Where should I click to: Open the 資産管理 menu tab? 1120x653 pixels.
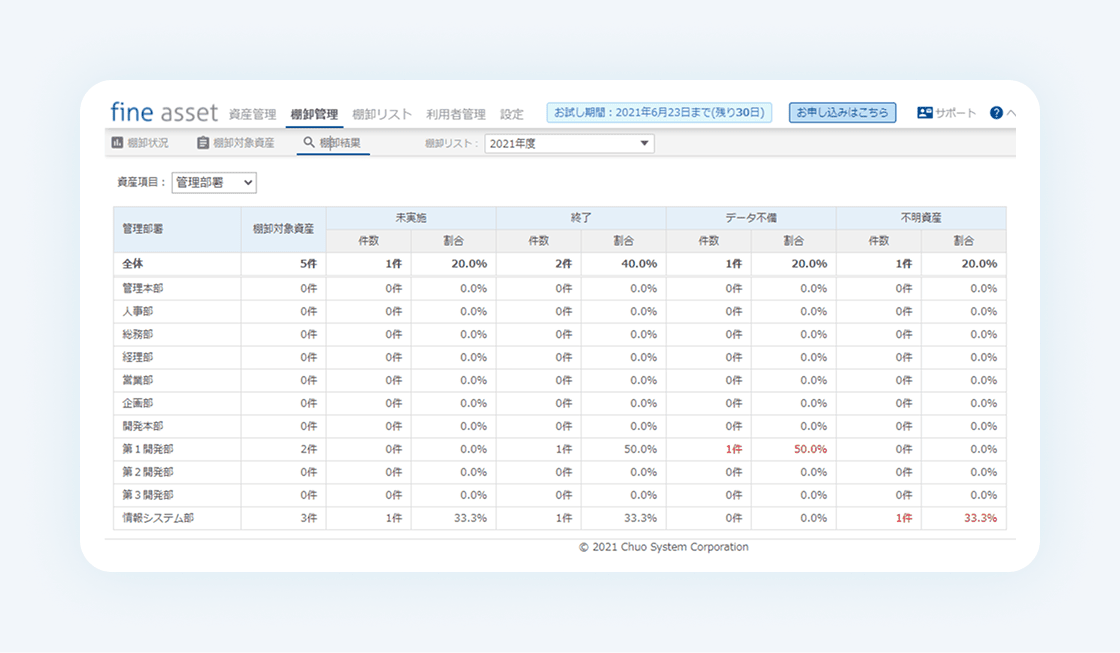pos(252,114)
